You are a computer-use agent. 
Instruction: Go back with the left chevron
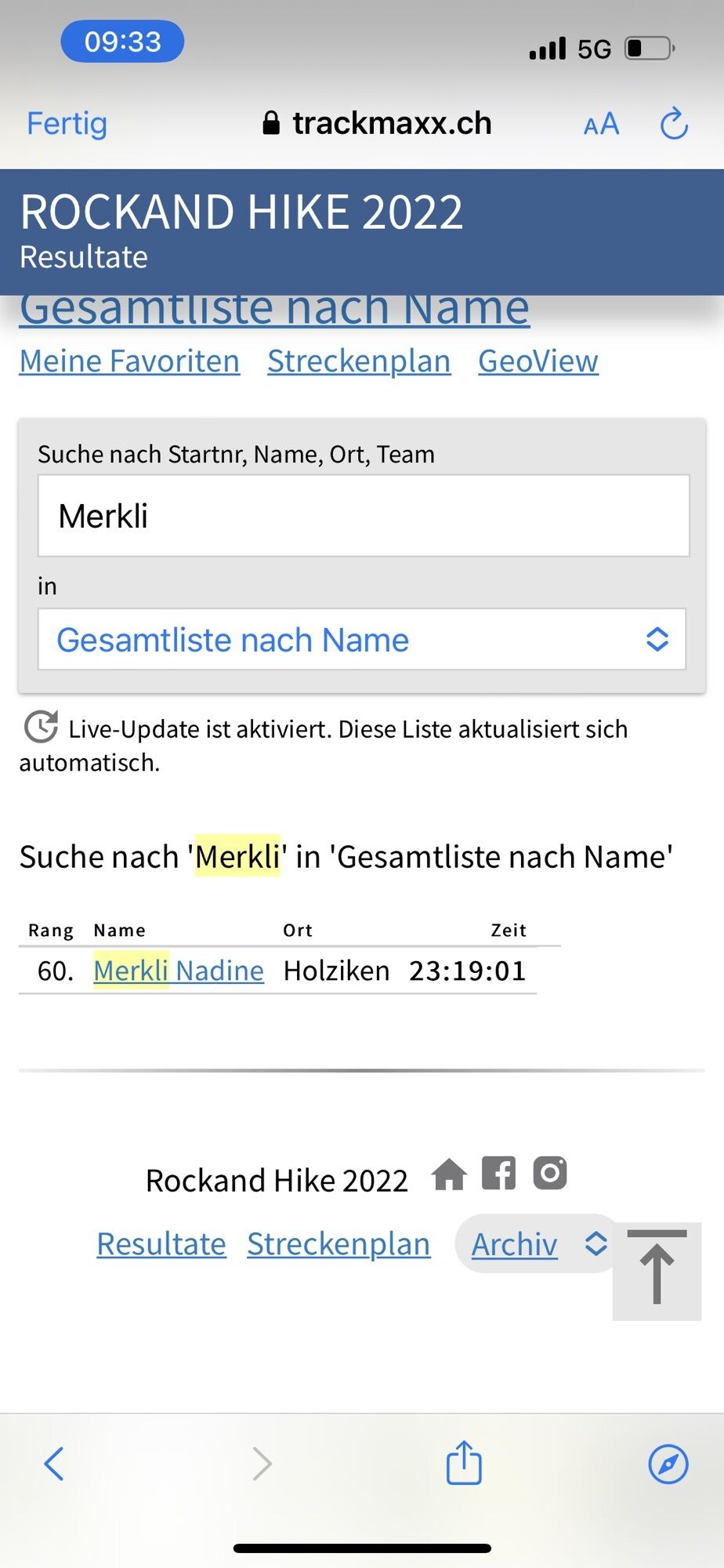tap(54, 1464)
